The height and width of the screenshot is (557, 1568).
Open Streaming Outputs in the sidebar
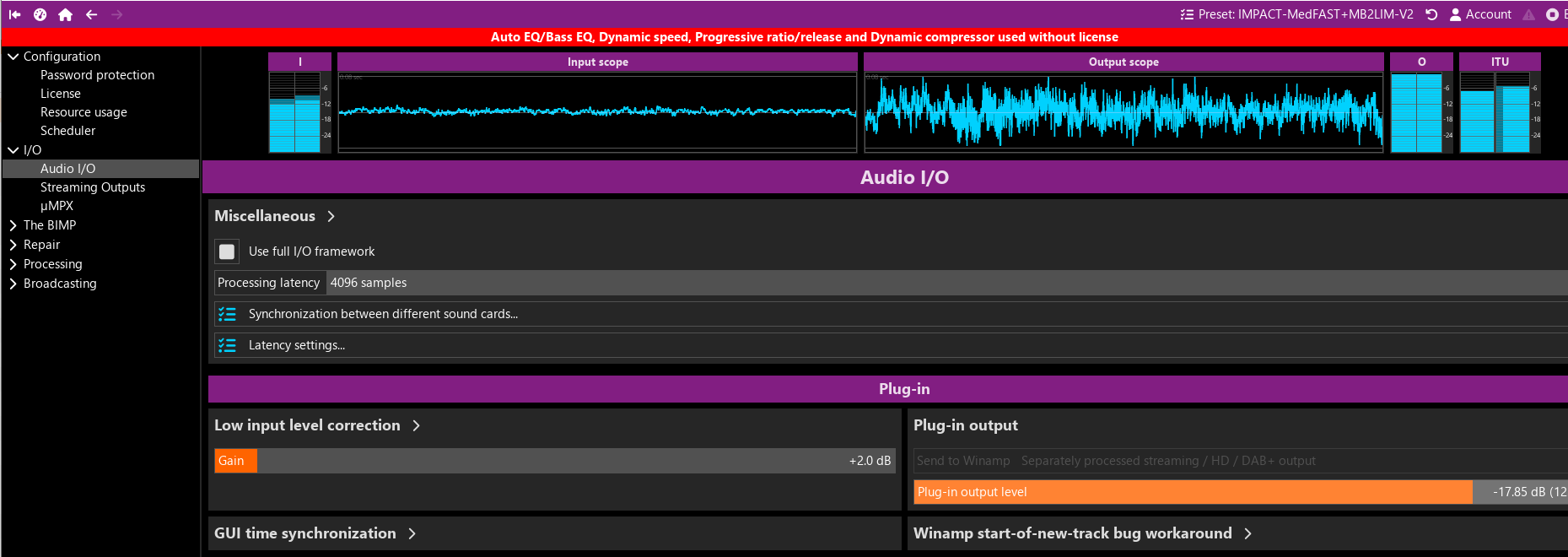pyautogui.click(x=93, y=187)
